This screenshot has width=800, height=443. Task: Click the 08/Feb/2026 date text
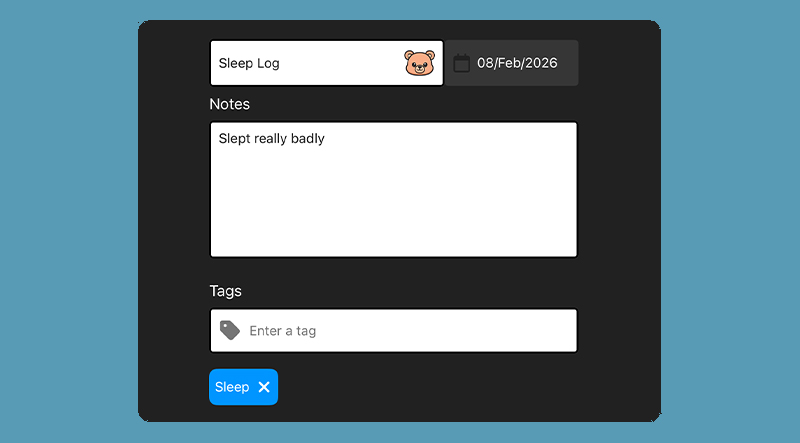[517, 63]
